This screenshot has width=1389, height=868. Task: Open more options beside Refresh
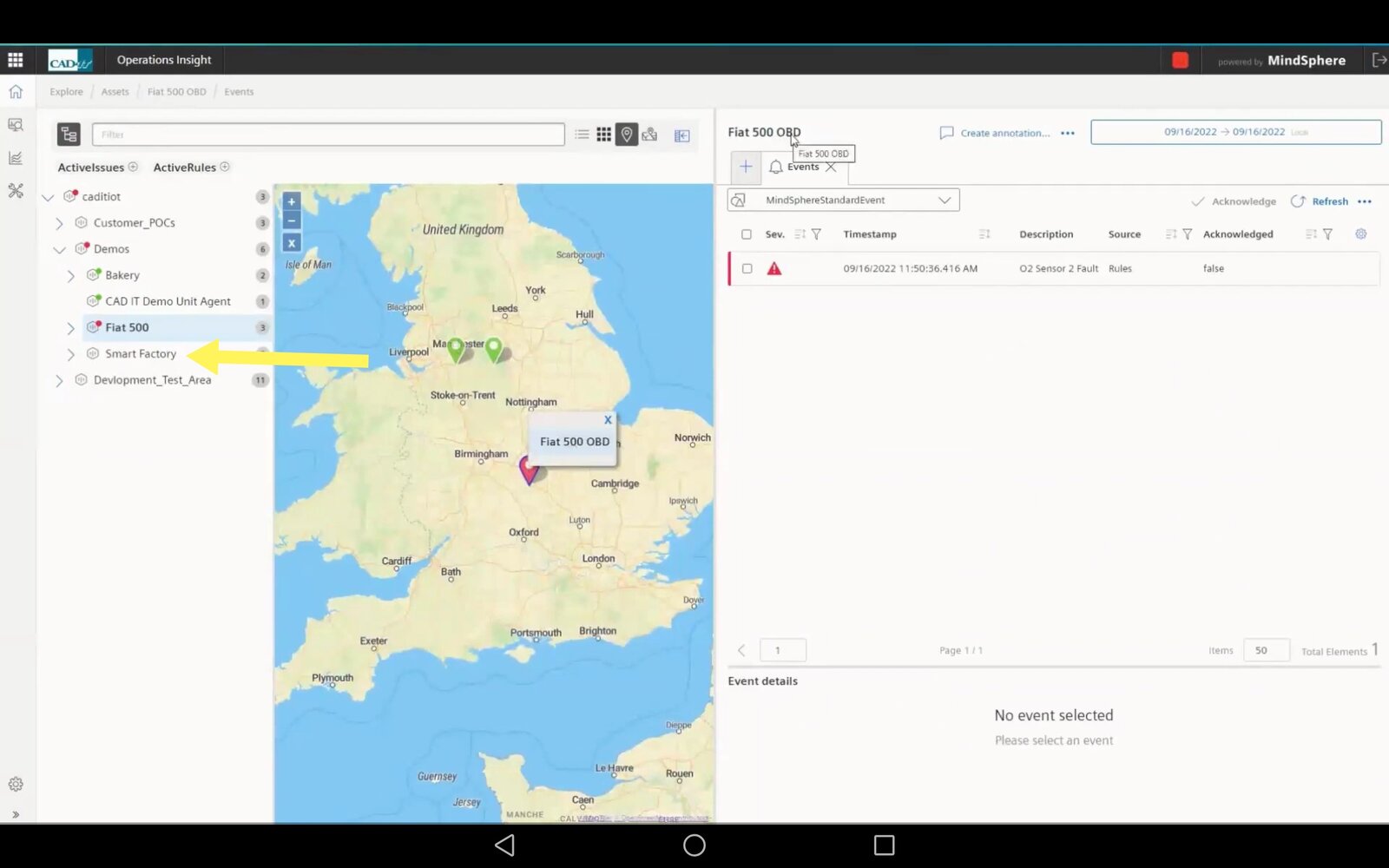pos(1365,201)
